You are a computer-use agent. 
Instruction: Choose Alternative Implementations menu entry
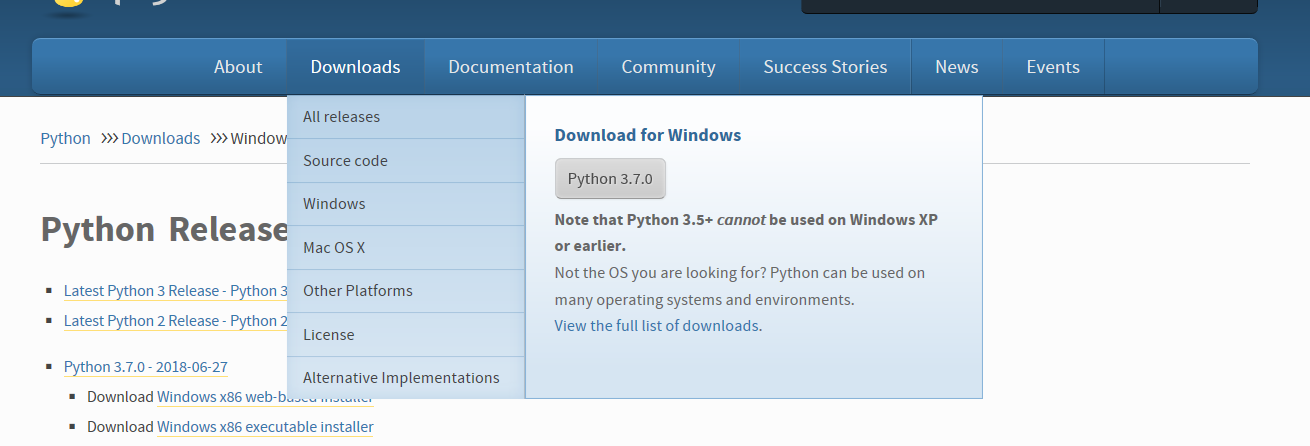[x=401, y=378]
